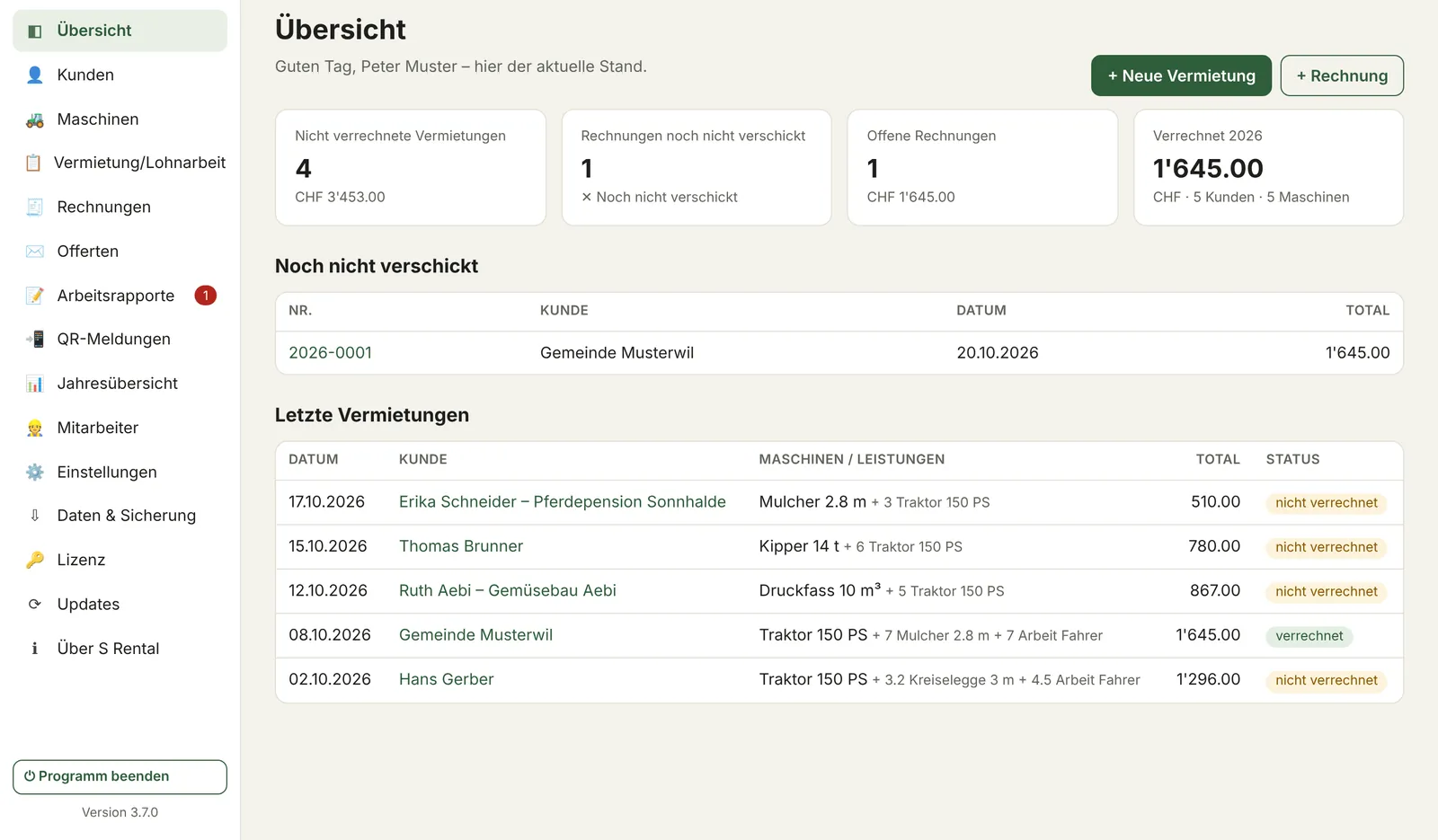Click the Version 3.7.0 label
The width and height of the screenshot is (1438, 840).
click(120, 813)
